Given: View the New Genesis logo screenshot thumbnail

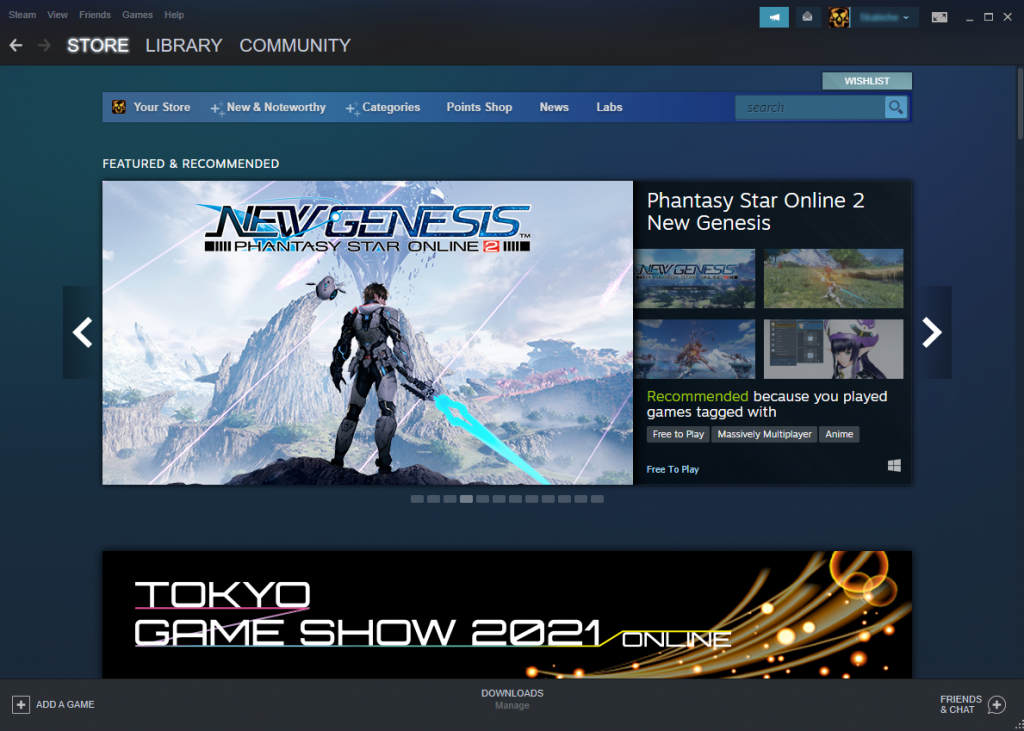Looking at the screenshot, I should 694,278.
